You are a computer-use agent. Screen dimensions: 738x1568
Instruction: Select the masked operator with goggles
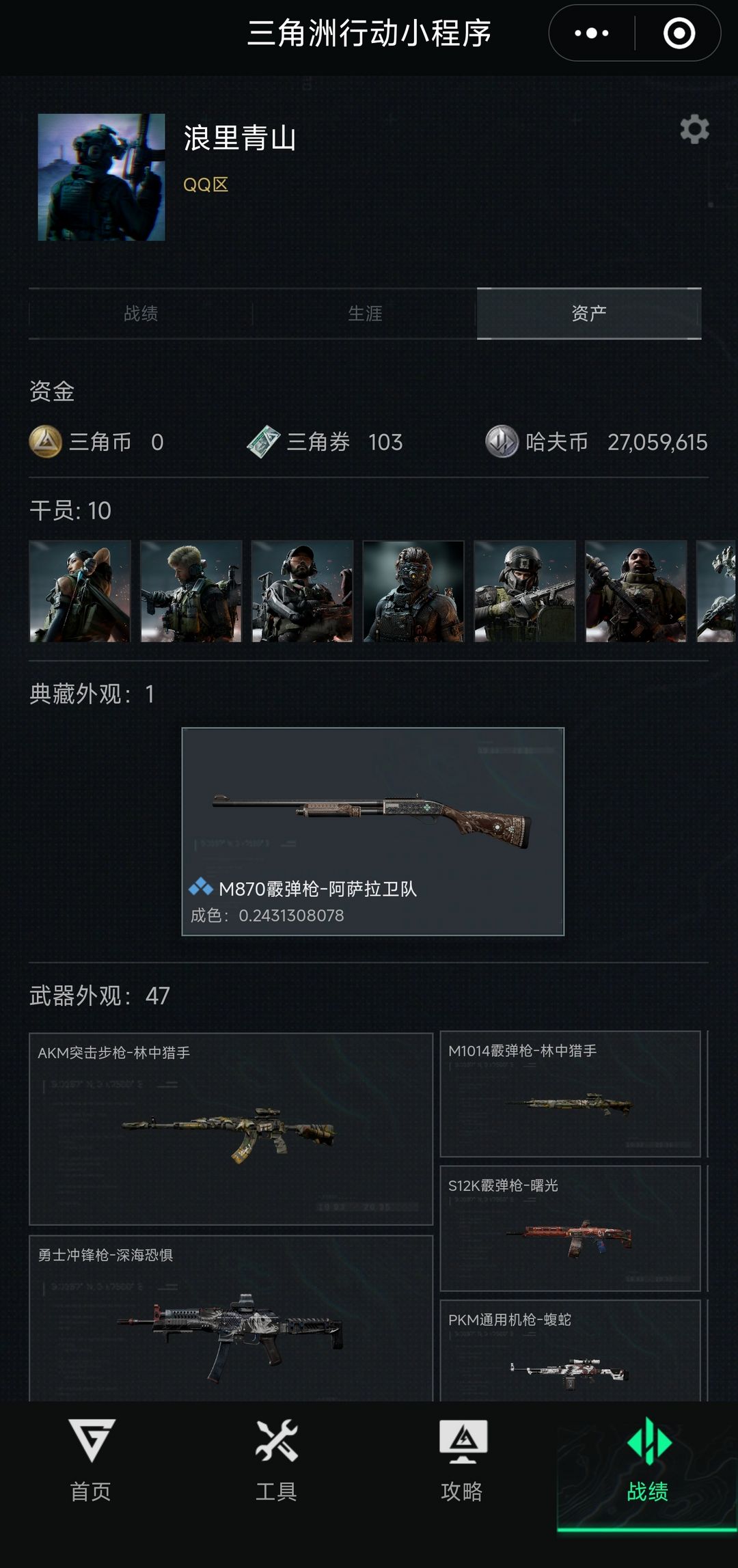(x=413, y=591)
